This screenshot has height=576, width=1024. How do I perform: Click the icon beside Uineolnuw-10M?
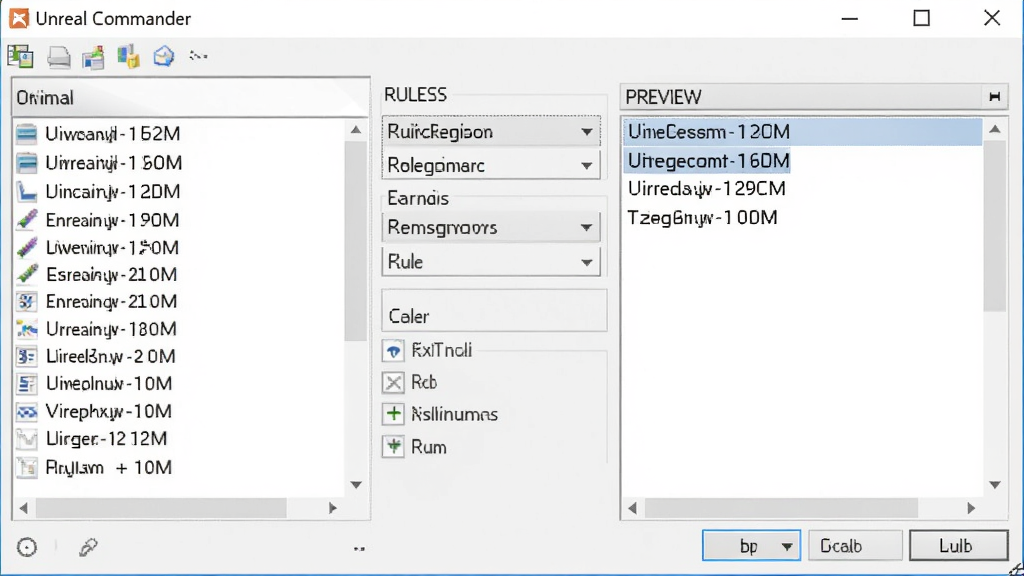point(27,384)
